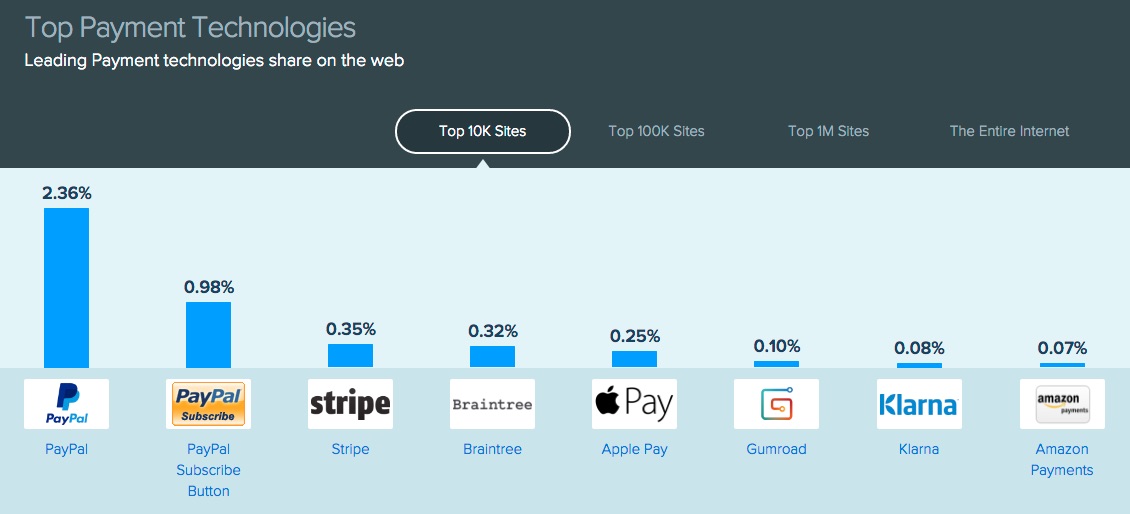Open the Amazon Payments logo
This screenshot has height=514, width=1130.
1062,404
